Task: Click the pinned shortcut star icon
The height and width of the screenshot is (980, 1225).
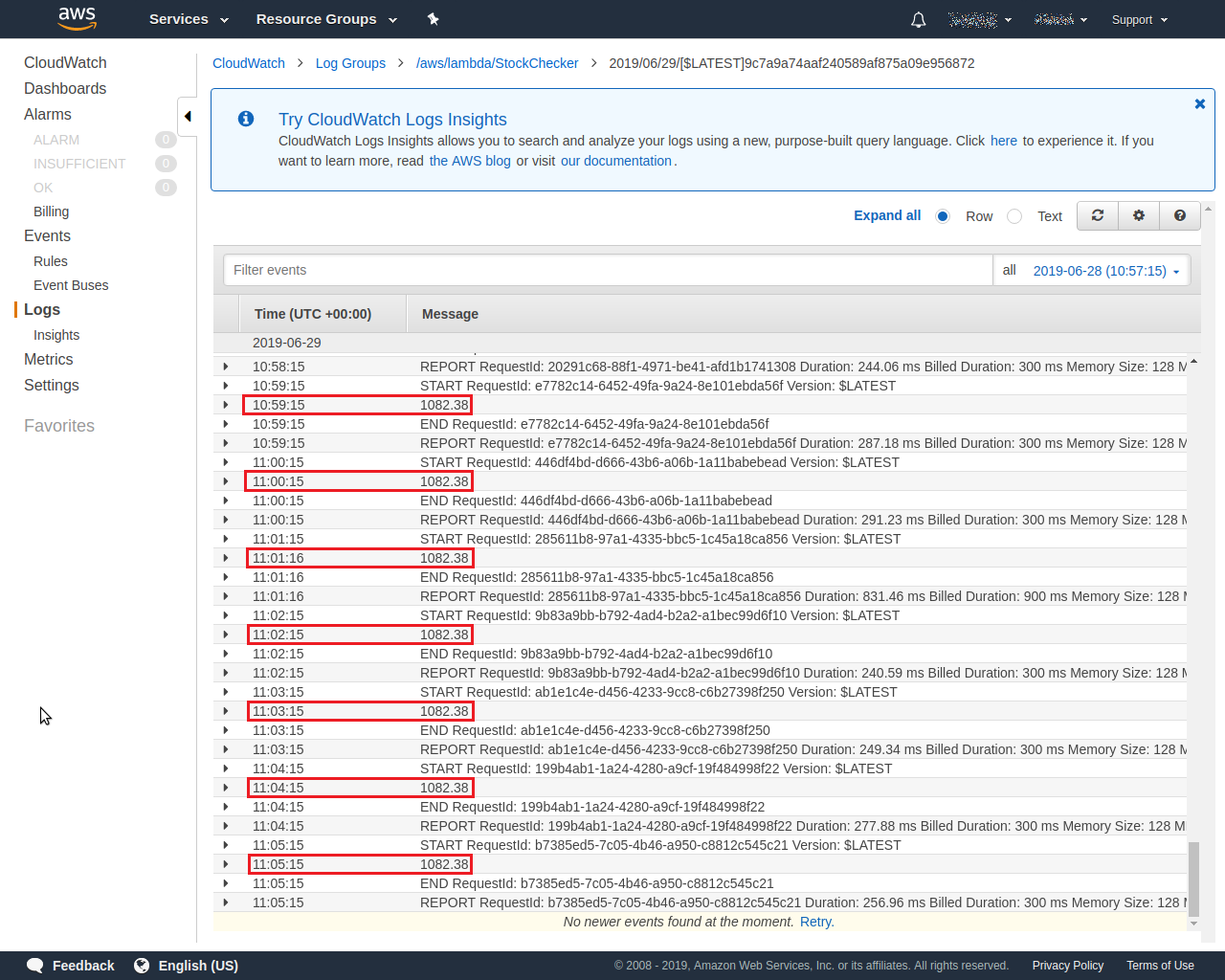Action: pyautogui.click(x=433, y=18)
